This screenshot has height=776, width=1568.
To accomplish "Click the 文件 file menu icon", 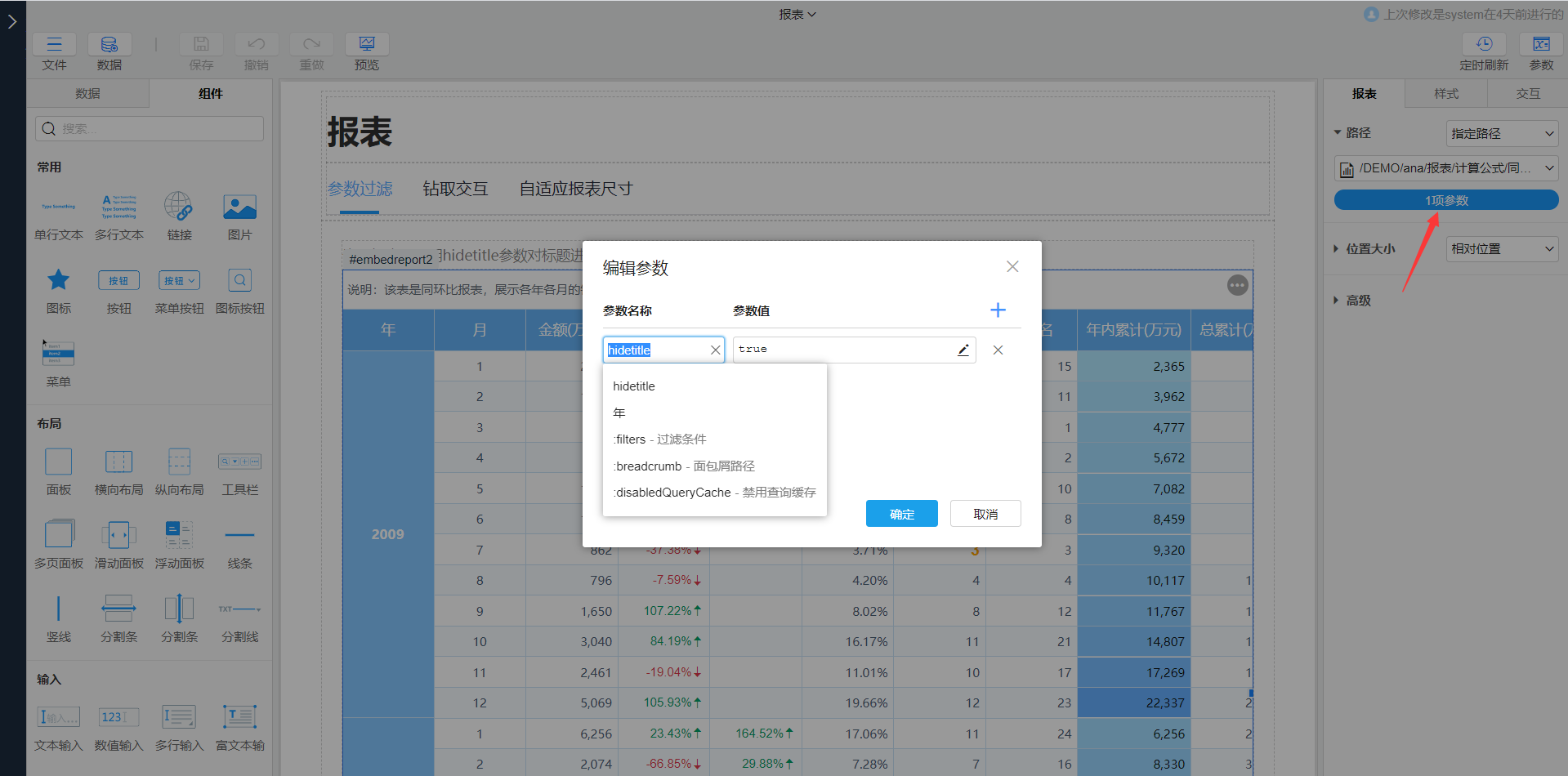I will [55, 52].
